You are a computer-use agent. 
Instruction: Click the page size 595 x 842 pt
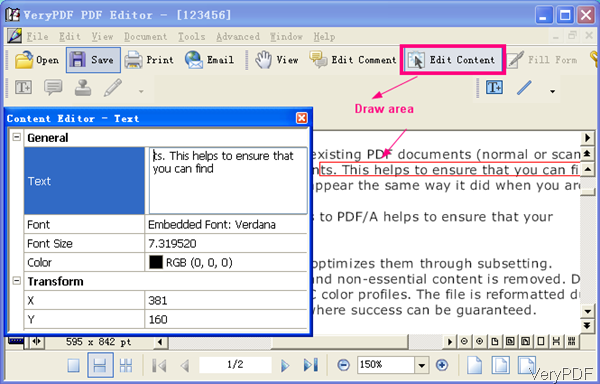pos(98,342)
